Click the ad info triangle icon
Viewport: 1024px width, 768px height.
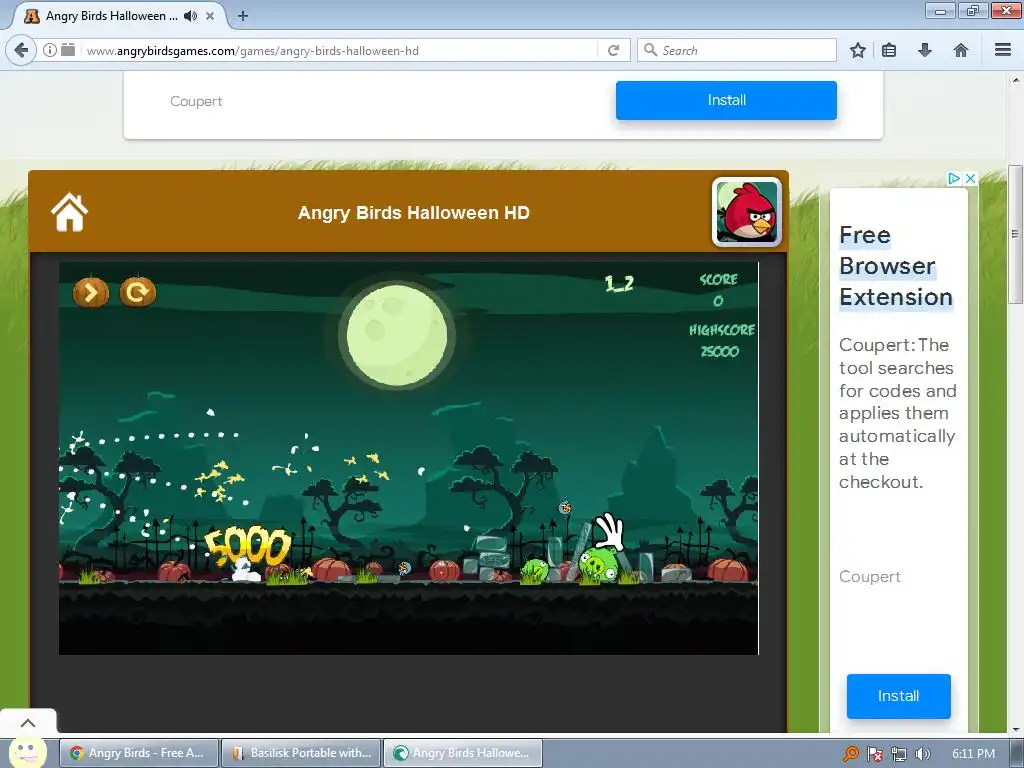coord(954,178)
